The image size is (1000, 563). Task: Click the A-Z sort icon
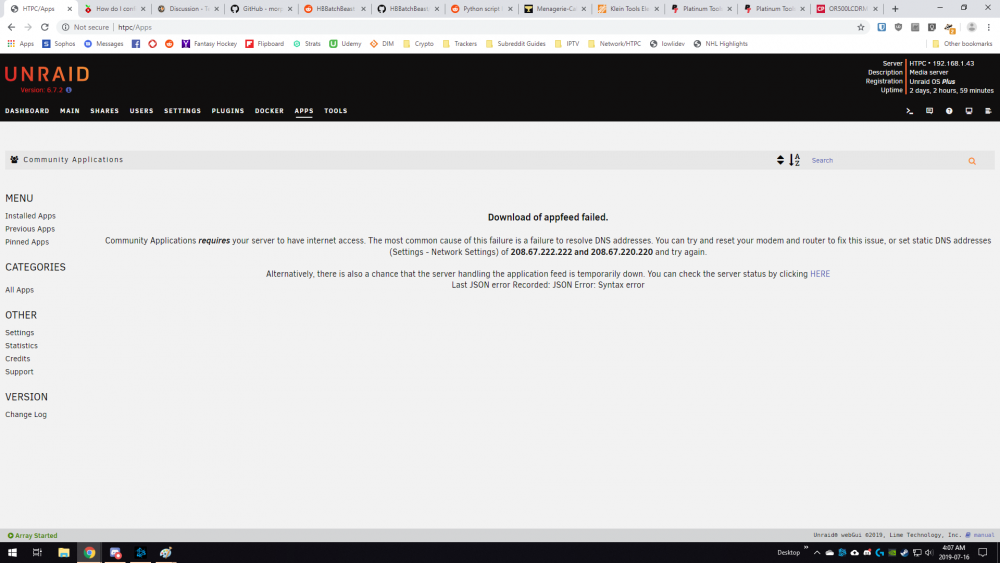click(794, 160)
